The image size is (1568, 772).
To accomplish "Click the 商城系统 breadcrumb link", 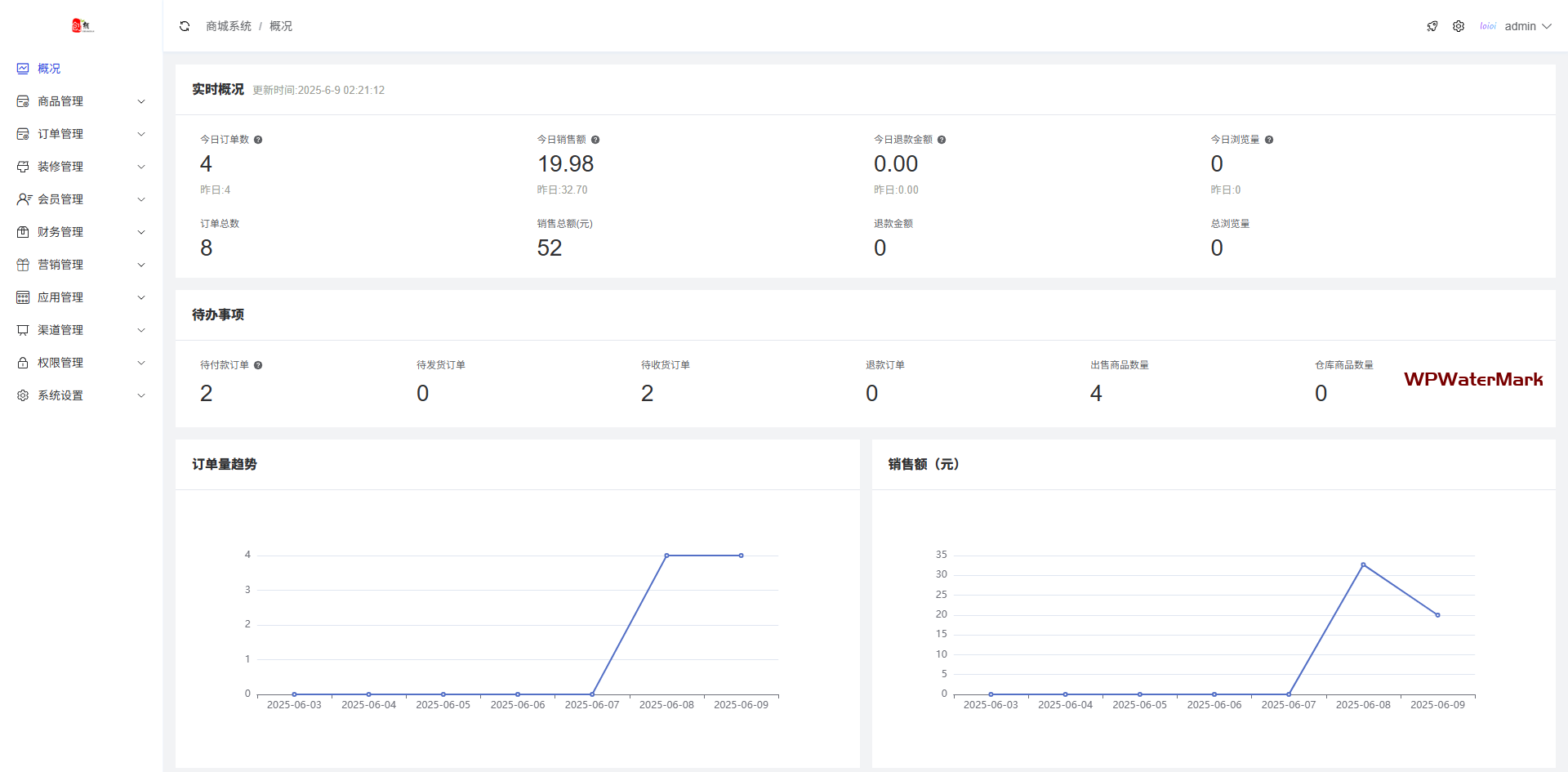I will coord(229,26).
